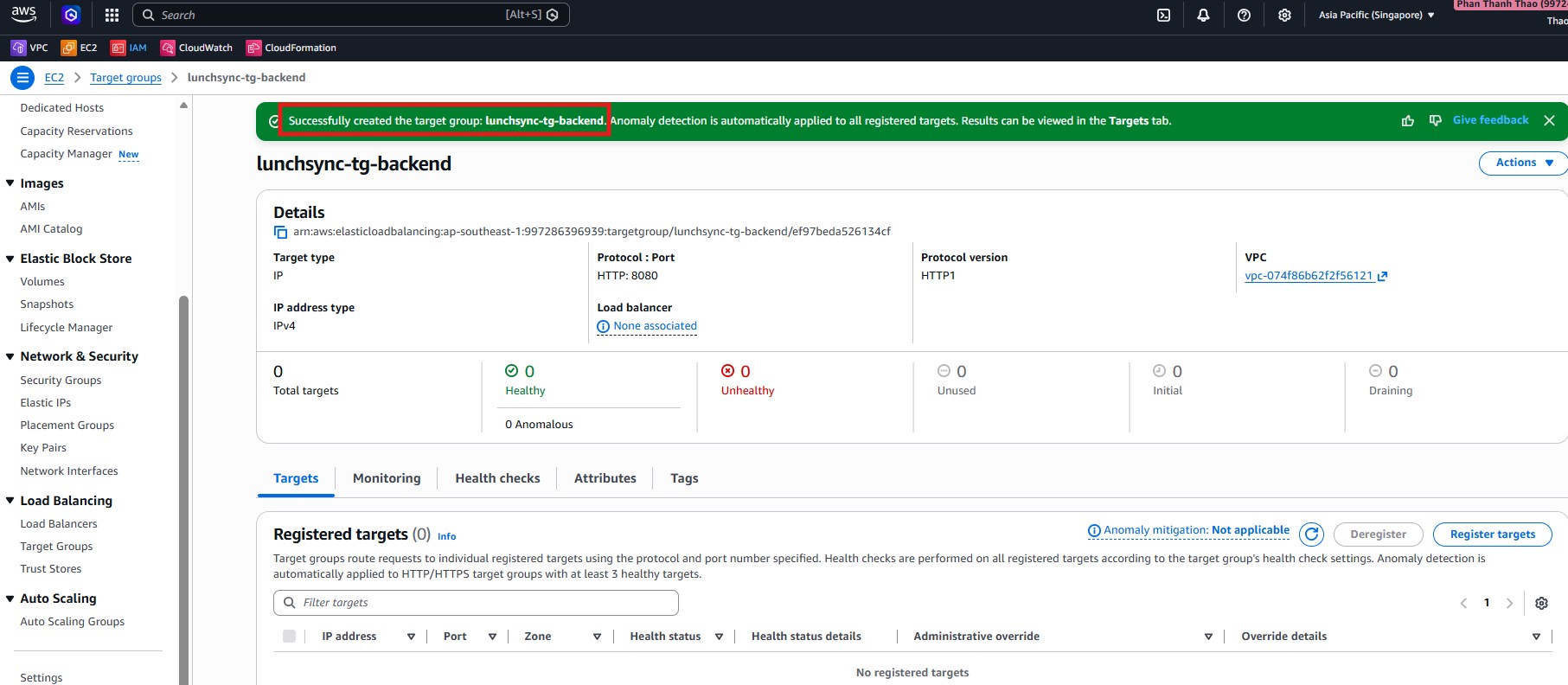The width and height of the screenshot is (1568, 685).
Task: Open table preferences gear icon
Action: pos(1541,603)
